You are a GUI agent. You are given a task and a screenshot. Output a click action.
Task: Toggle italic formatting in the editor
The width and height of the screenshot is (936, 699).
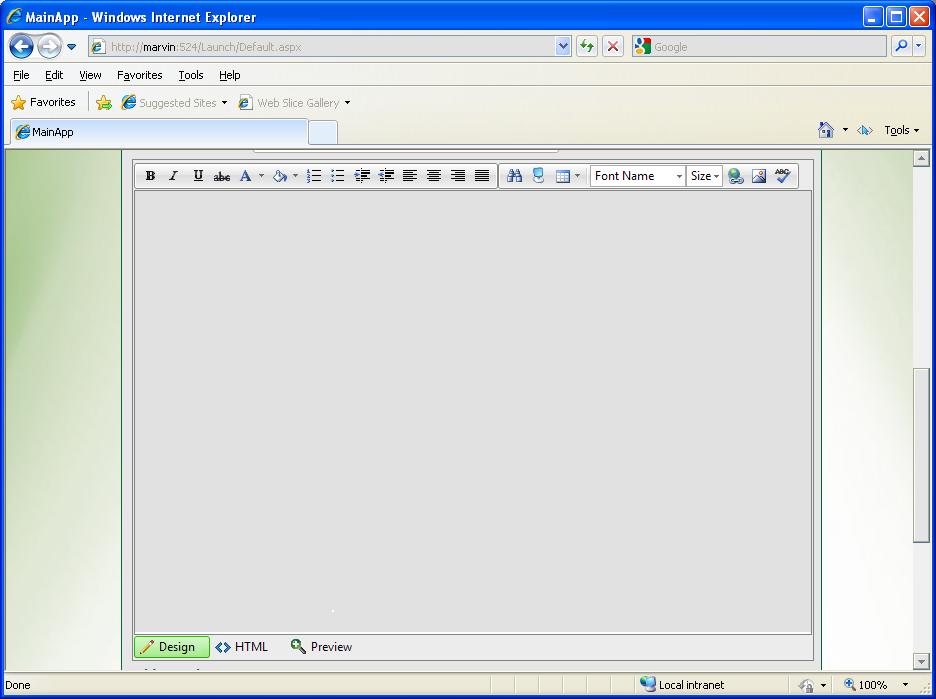174,175
